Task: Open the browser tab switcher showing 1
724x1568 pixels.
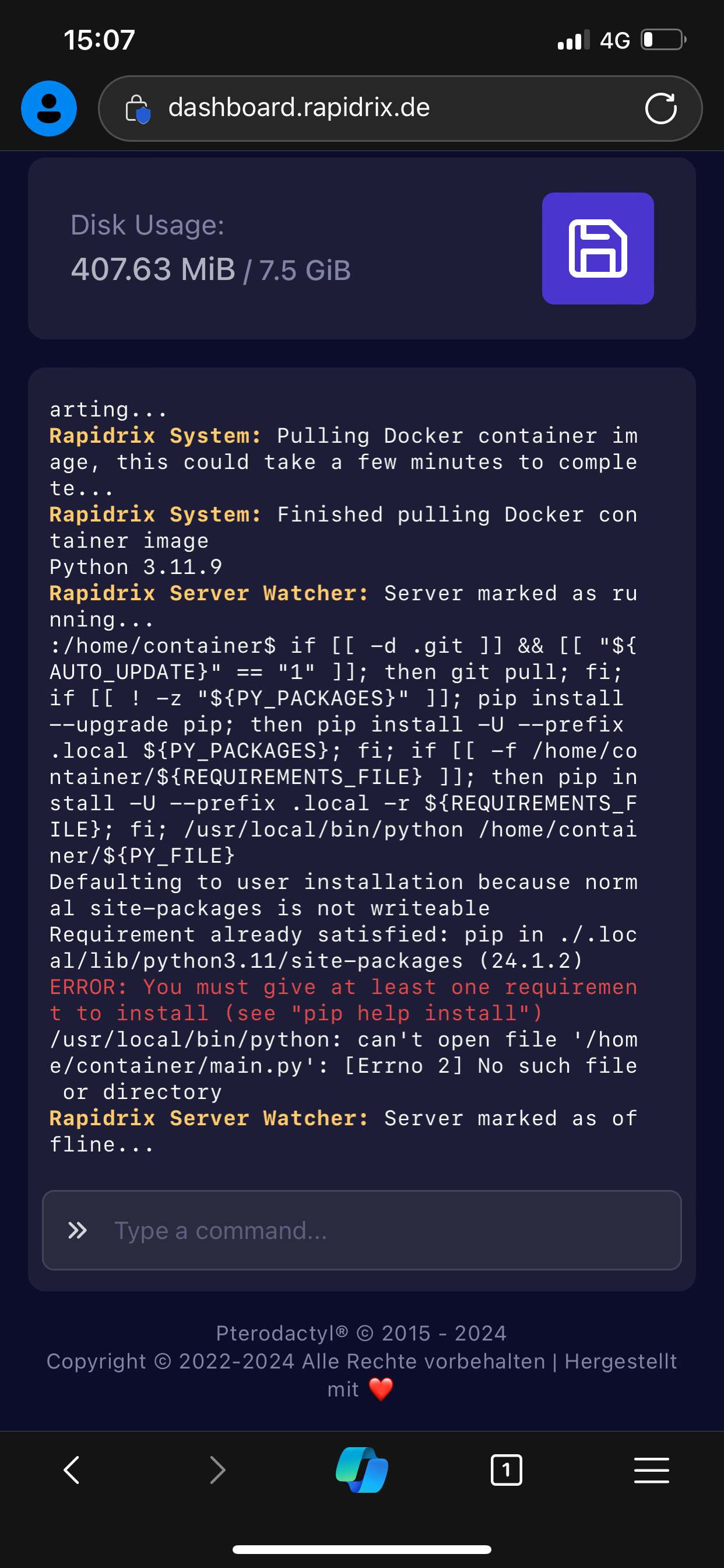Action: [x=506, y=1470]
